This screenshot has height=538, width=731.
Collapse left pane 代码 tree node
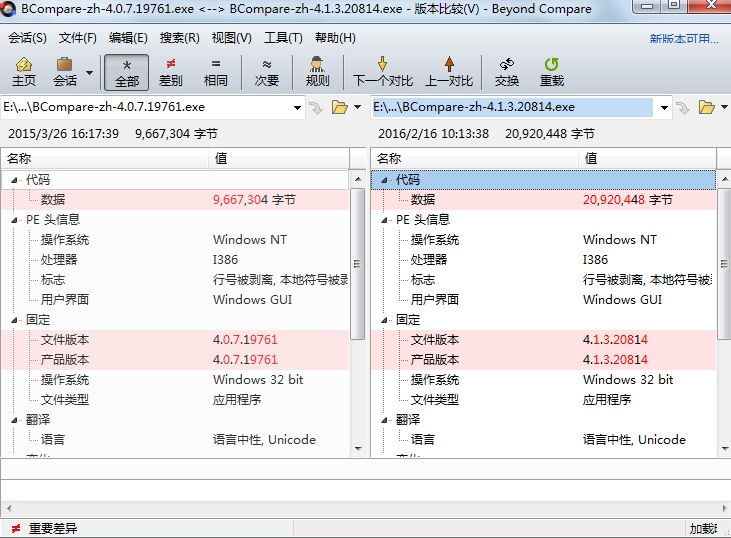pyautogui.click(x=14, y=180)
